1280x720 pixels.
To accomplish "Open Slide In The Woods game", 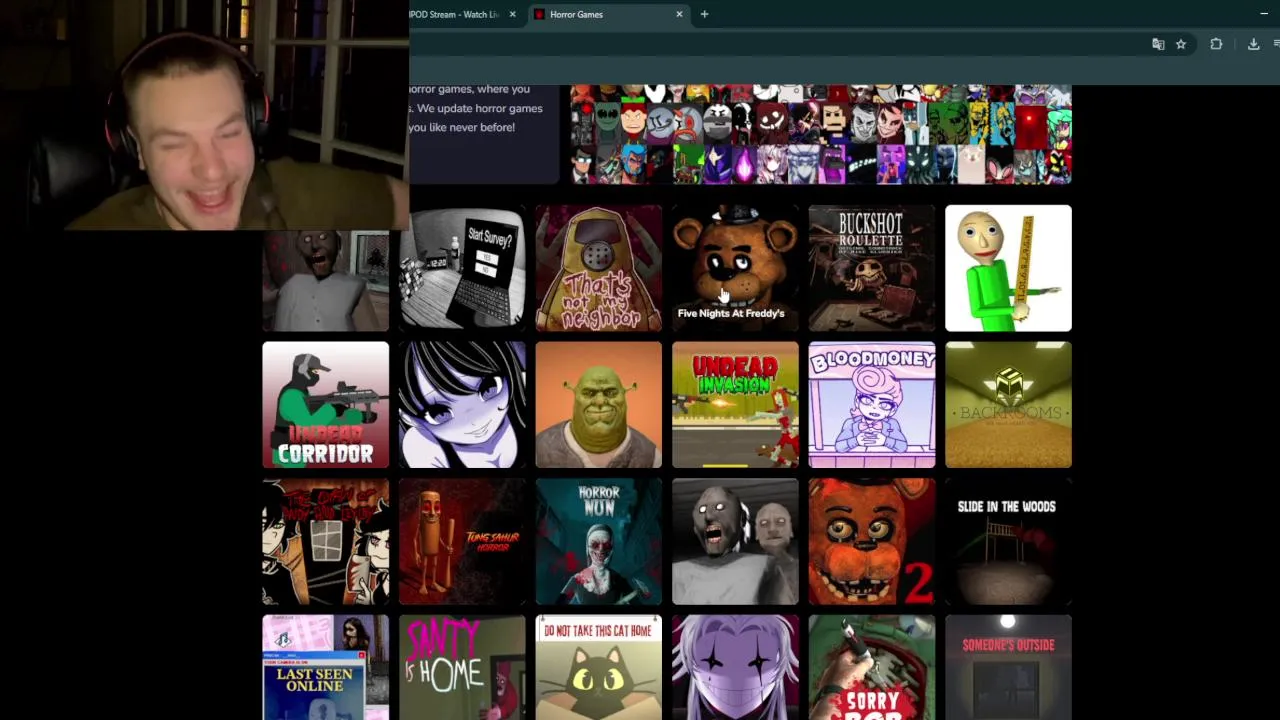I will (x=1008, y=542).
